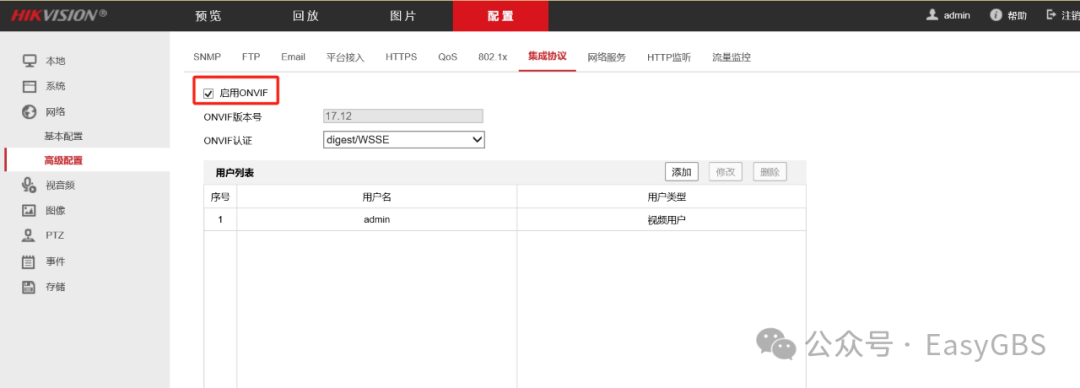Switch to the FTP tab
The image size is (1080, 388).
251,57
